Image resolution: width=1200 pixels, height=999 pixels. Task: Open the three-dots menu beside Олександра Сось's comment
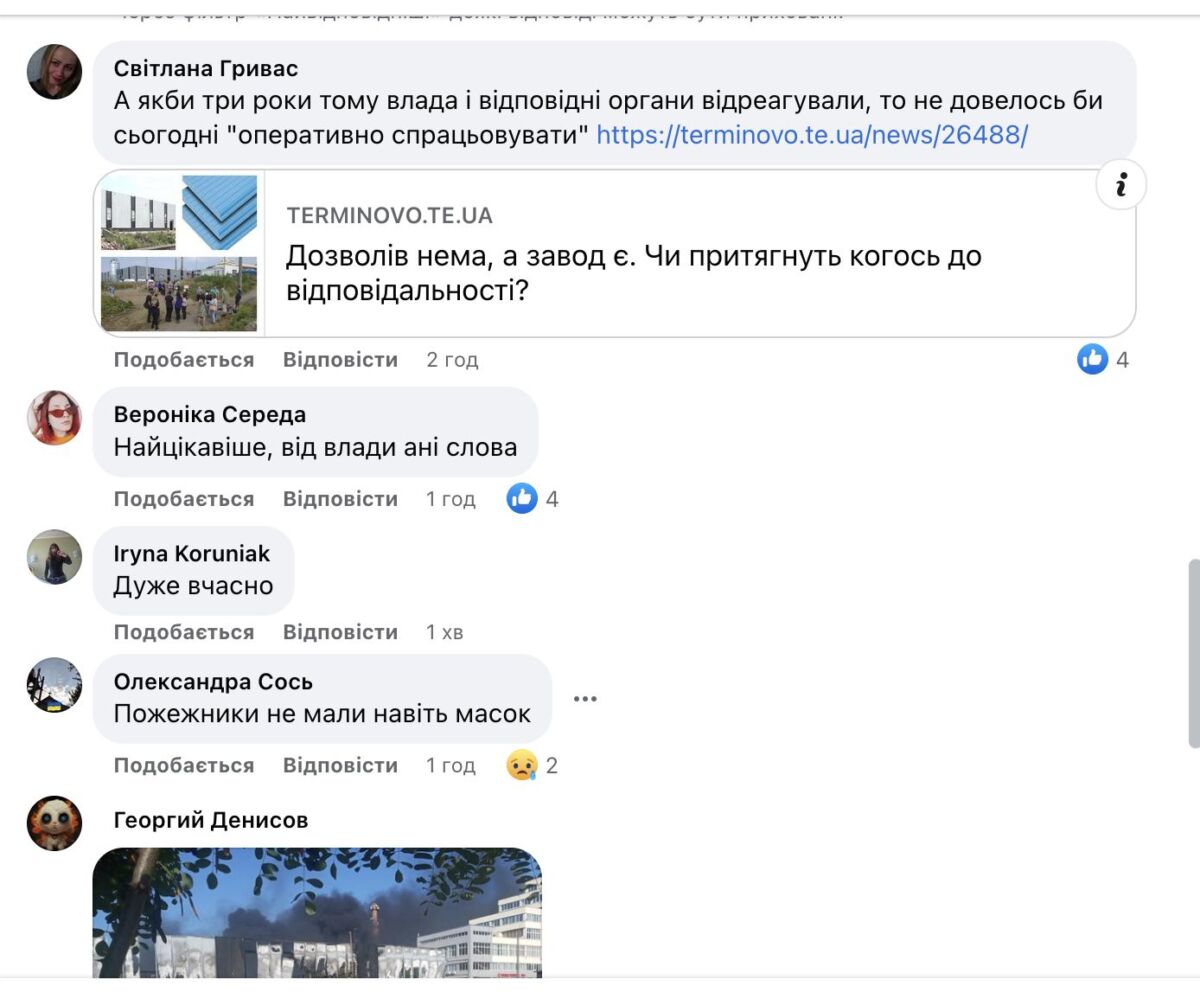[x=585, y=699]
